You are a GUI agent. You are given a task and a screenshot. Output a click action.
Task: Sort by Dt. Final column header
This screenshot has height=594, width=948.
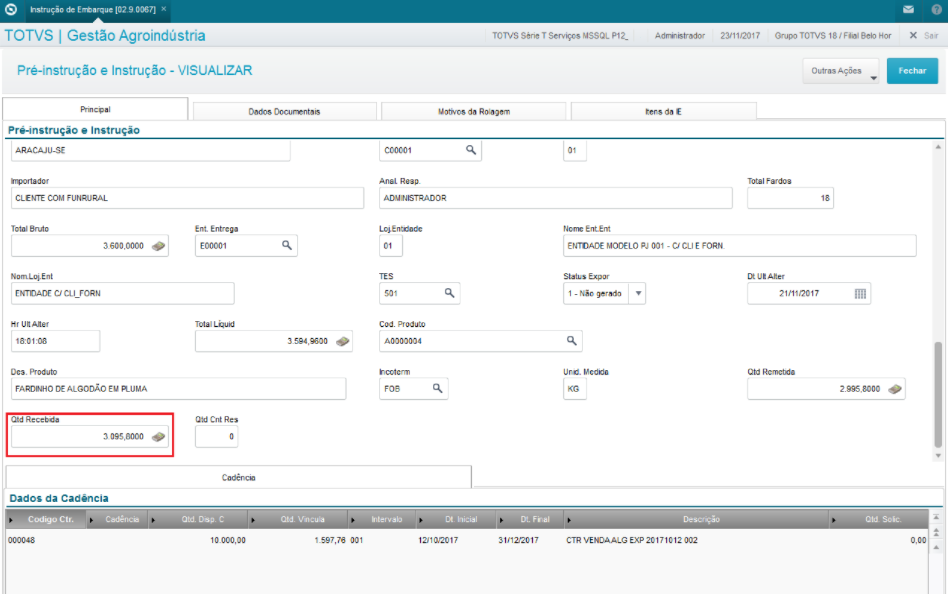530,519
